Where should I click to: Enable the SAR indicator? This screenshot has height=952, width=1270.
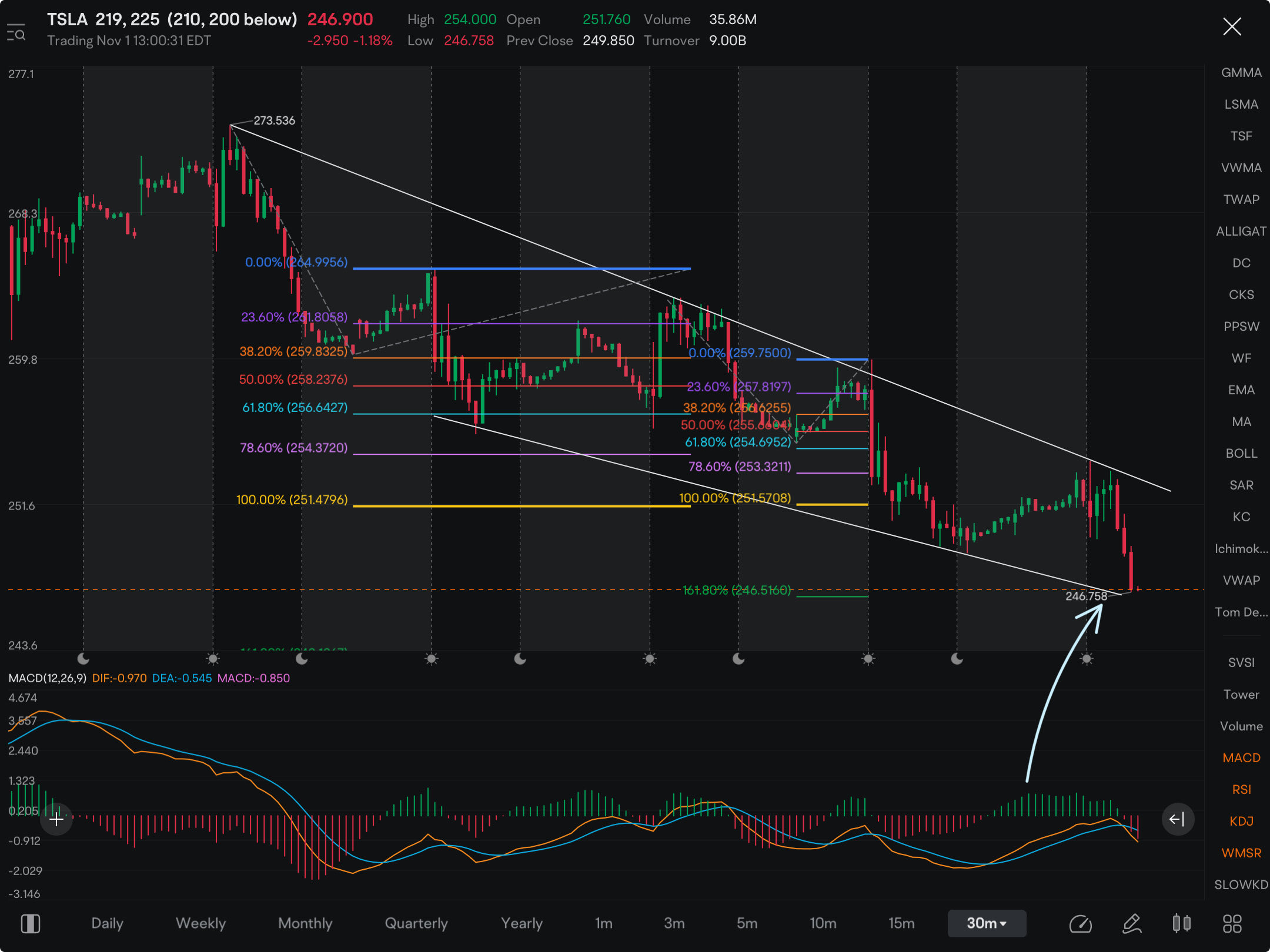pyautogui.click(x=1241, y=485)
